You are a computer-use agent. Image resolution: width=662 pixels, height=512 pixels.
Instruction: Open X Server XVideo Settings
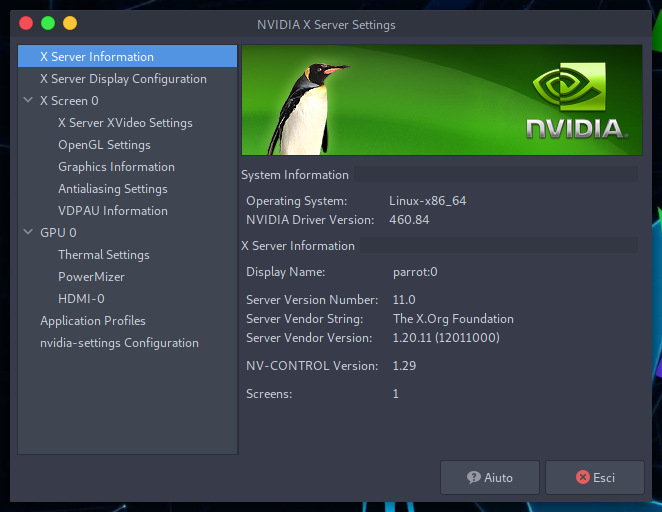click(125, 123)
